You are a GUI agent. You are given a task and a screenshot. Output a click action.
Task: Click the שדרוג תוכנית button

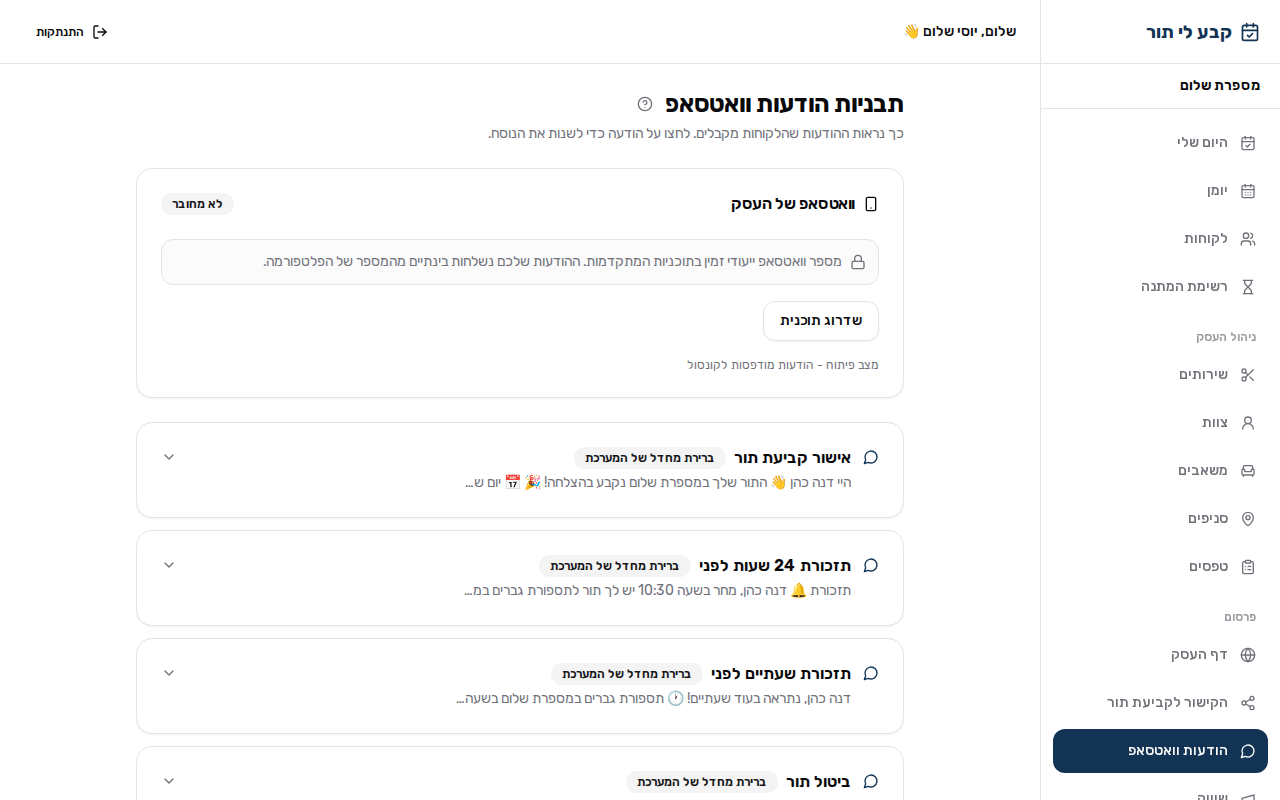point(821,321)
